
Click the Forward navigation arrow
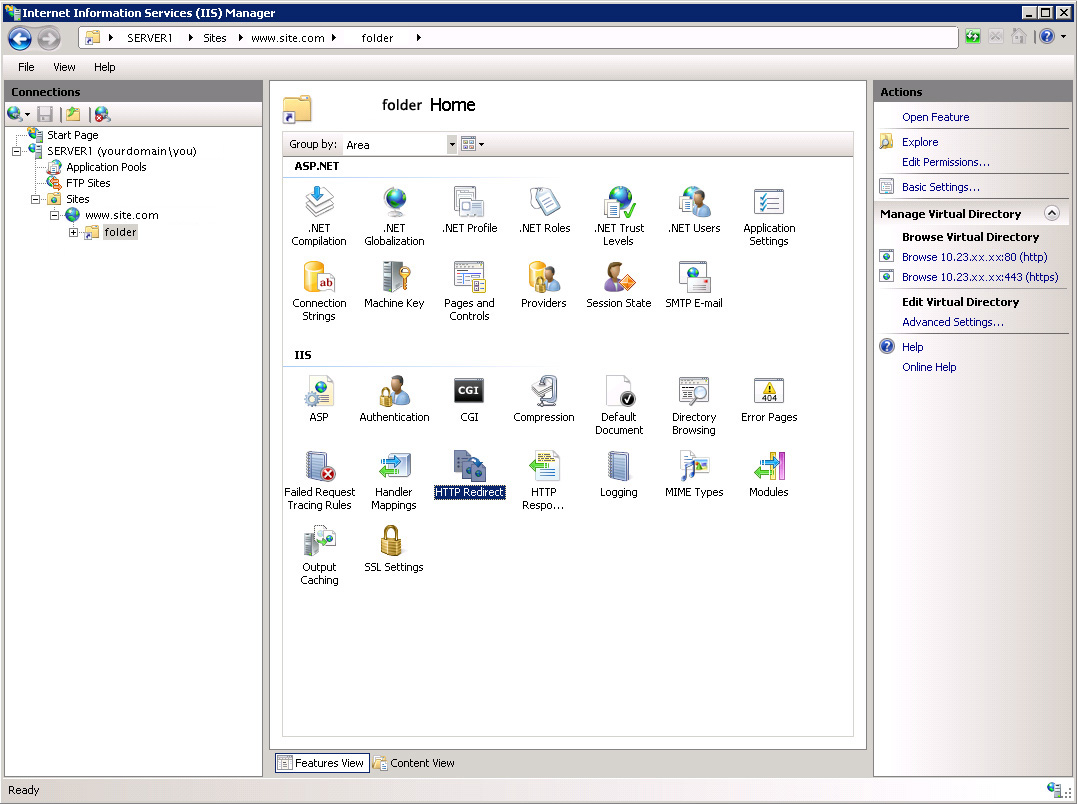tap(49, 38)
